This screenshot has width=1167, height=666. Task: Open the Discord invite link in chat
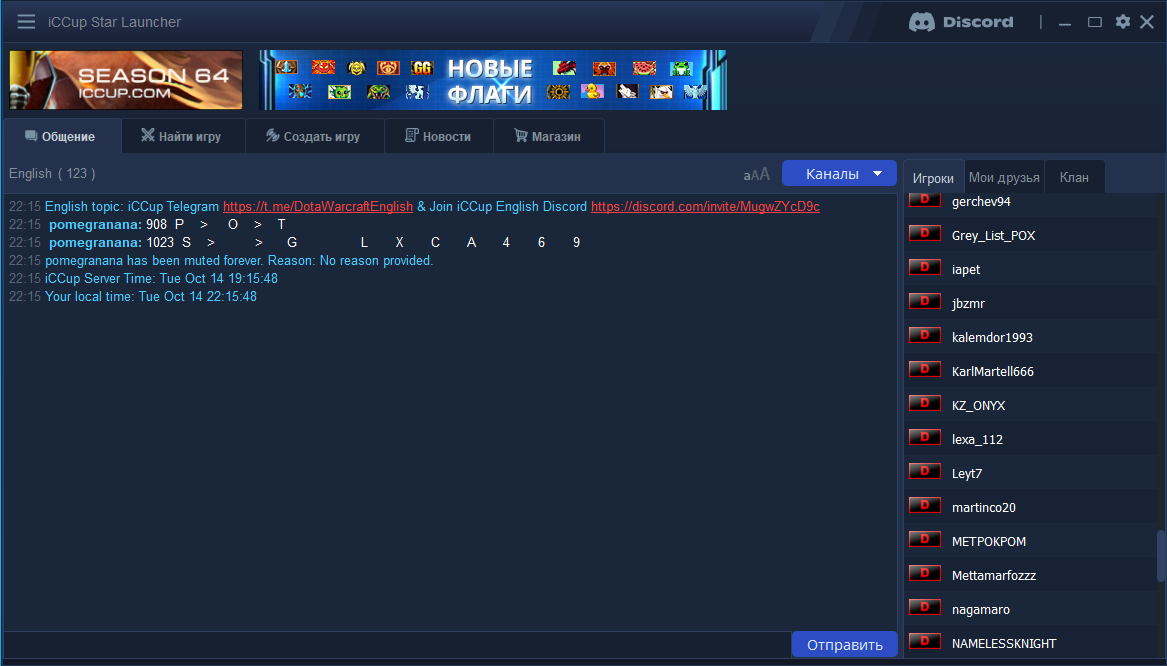click(x=706, y=206)
